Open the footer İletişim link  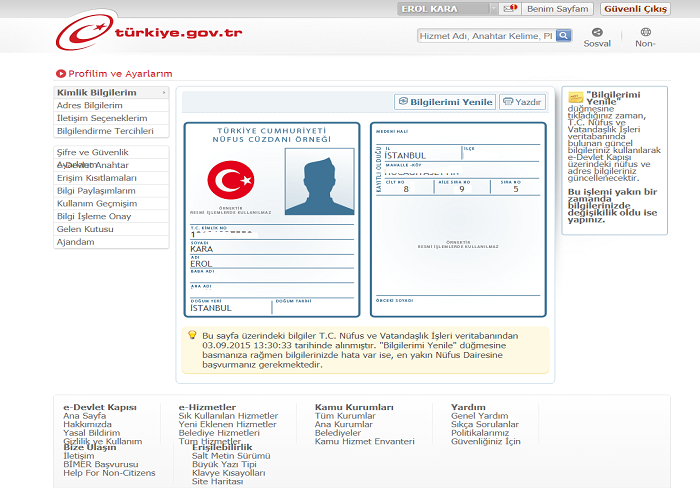click(79, 456)
